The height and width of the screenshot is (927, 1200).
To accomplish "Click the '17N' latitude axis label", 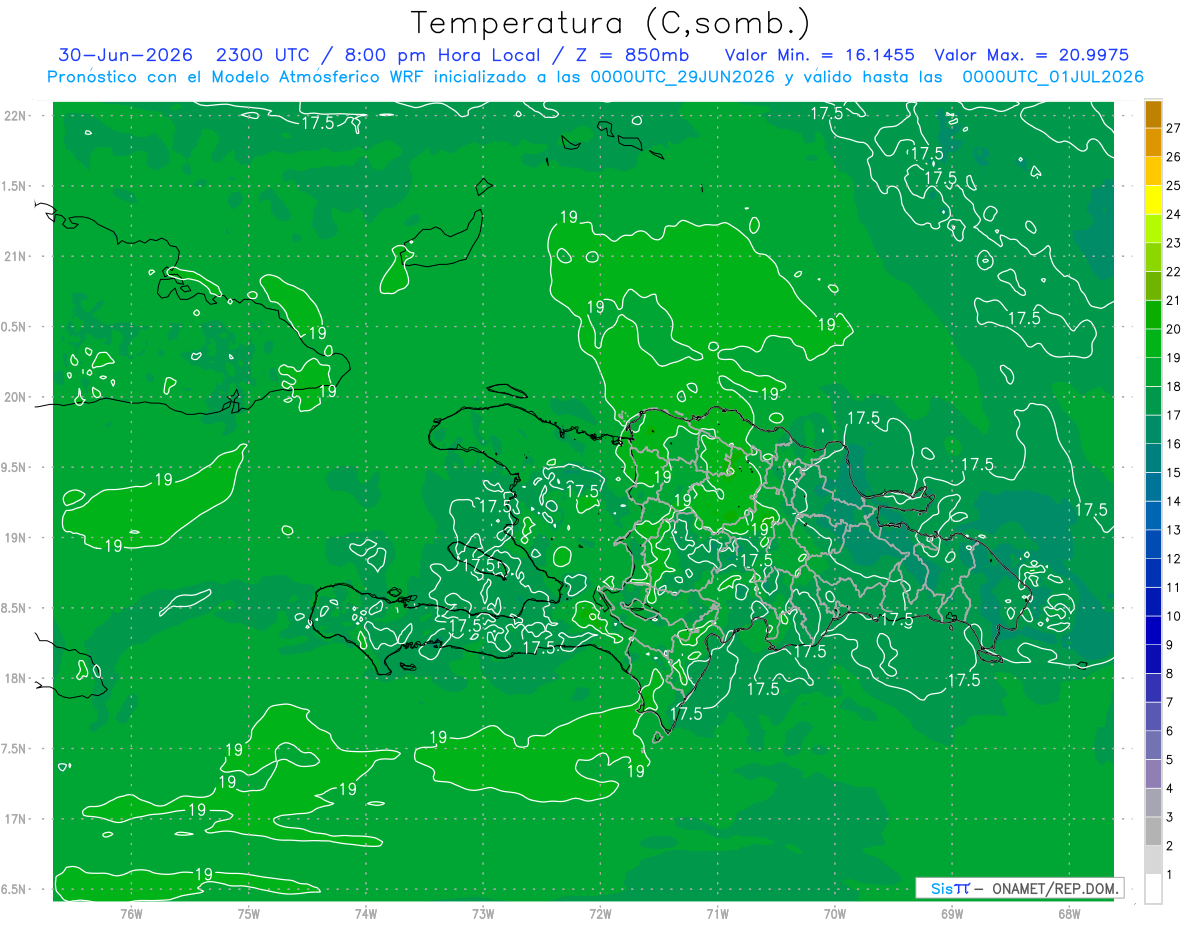I will [15, 819].
